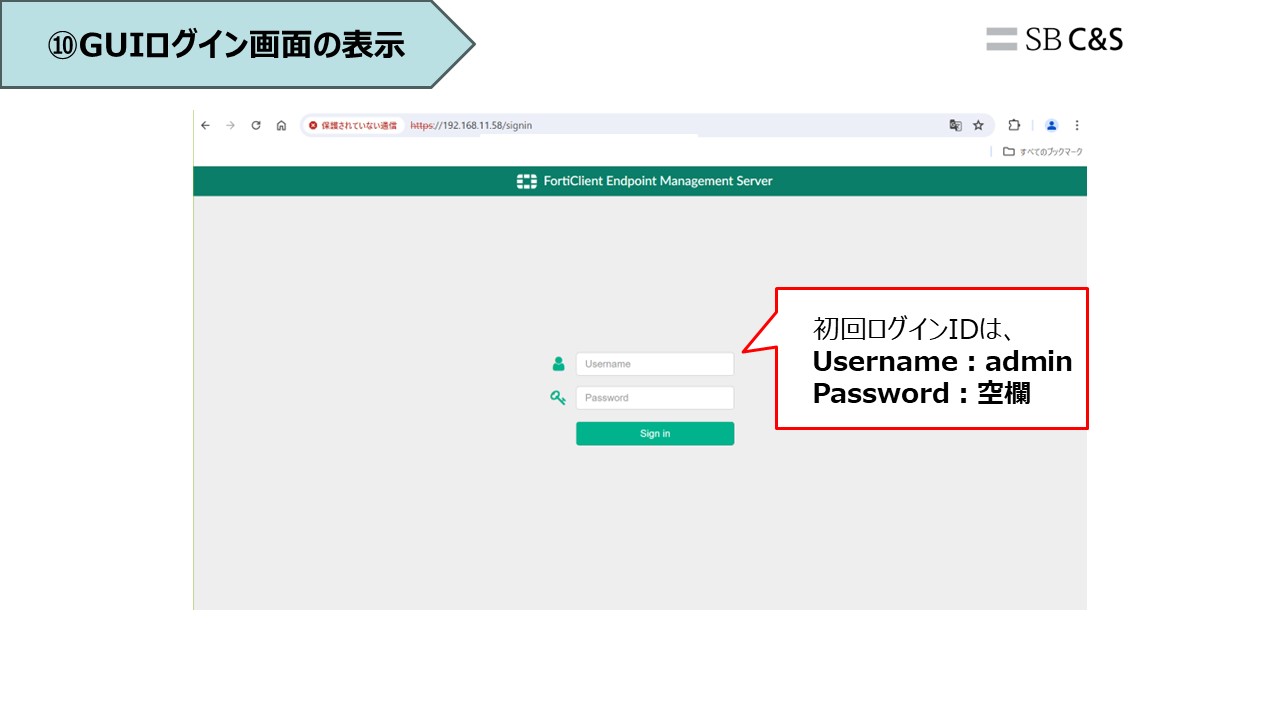
Task: Go to the browser home icon
Action: [281, 125]
